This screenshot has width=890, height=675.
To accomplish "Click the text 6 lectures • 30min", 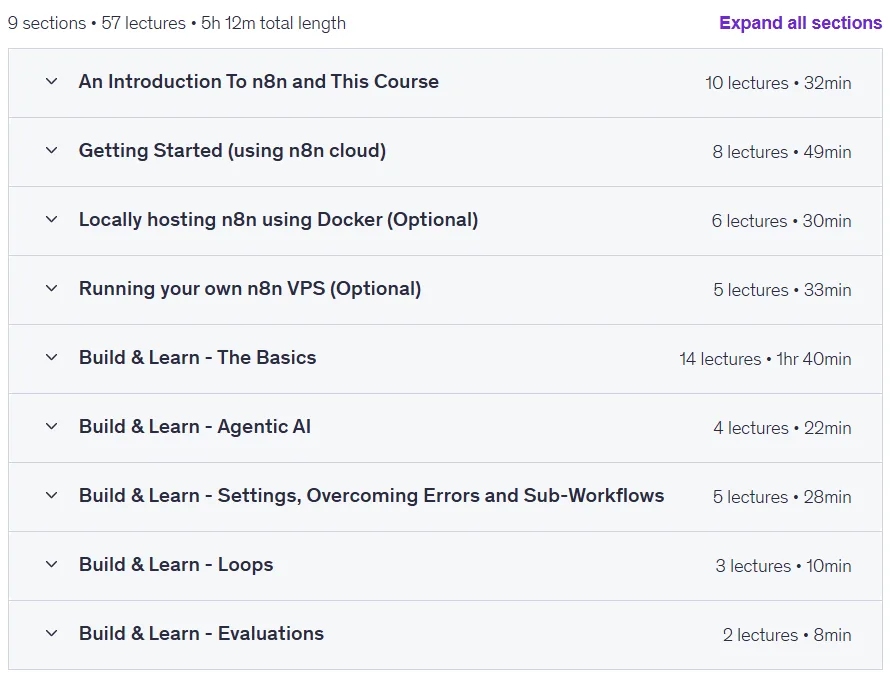I will tap(782, 221).
